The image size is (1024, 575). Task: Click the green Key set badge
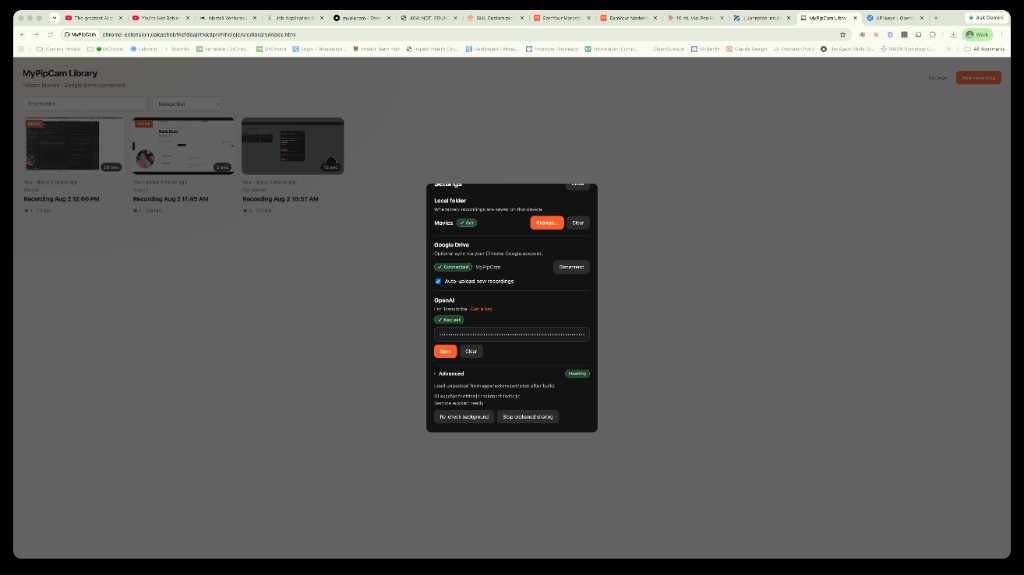pos(449,320)
